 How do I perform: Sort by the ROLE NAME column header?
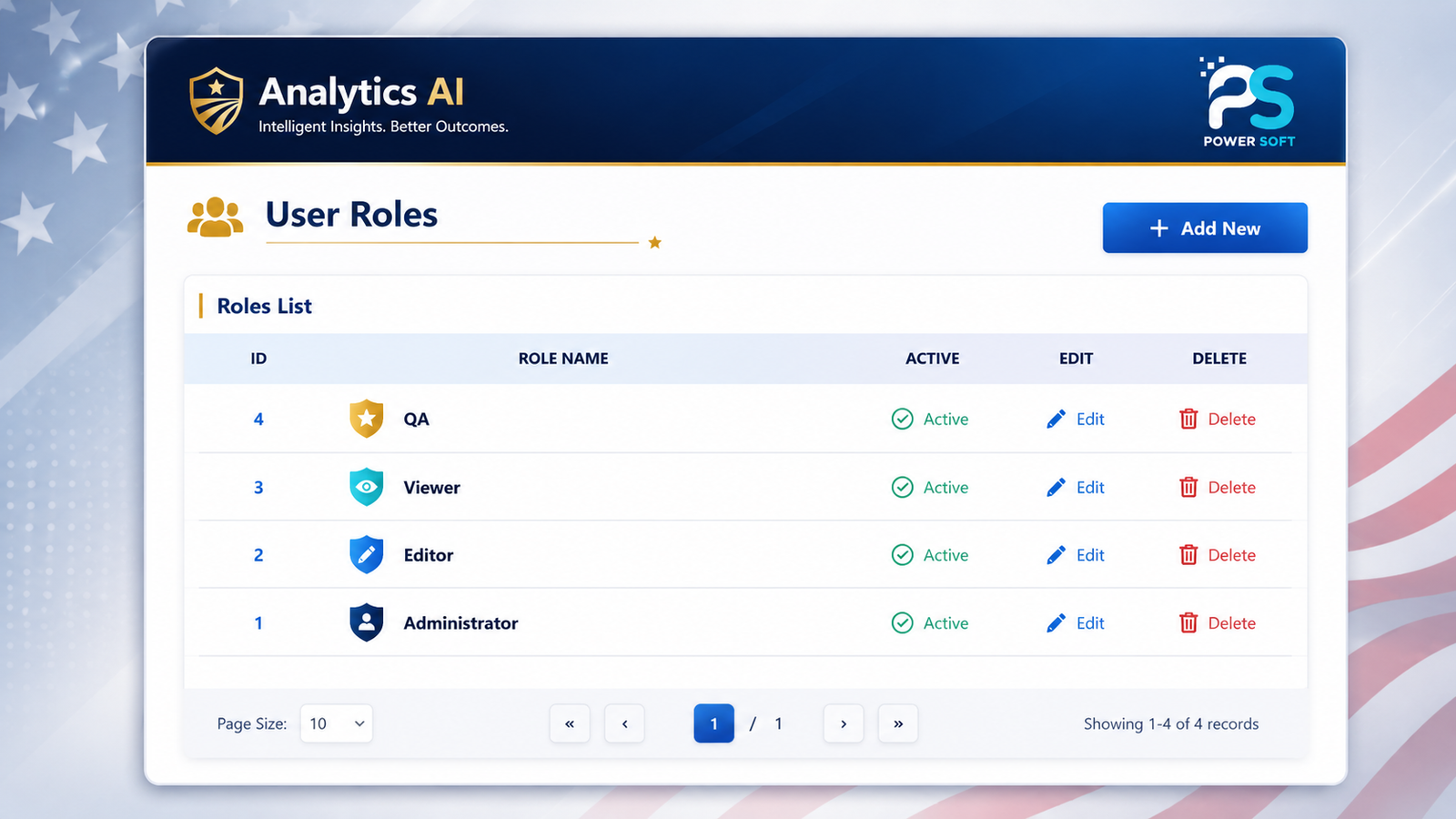(x=563, y=359)
